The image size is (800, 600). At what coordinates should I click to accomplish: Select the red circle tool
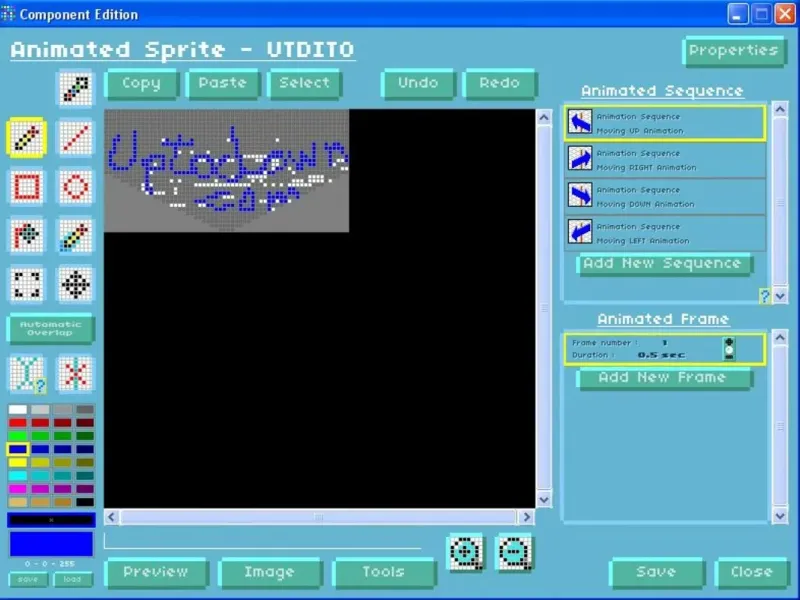point(76,186)
